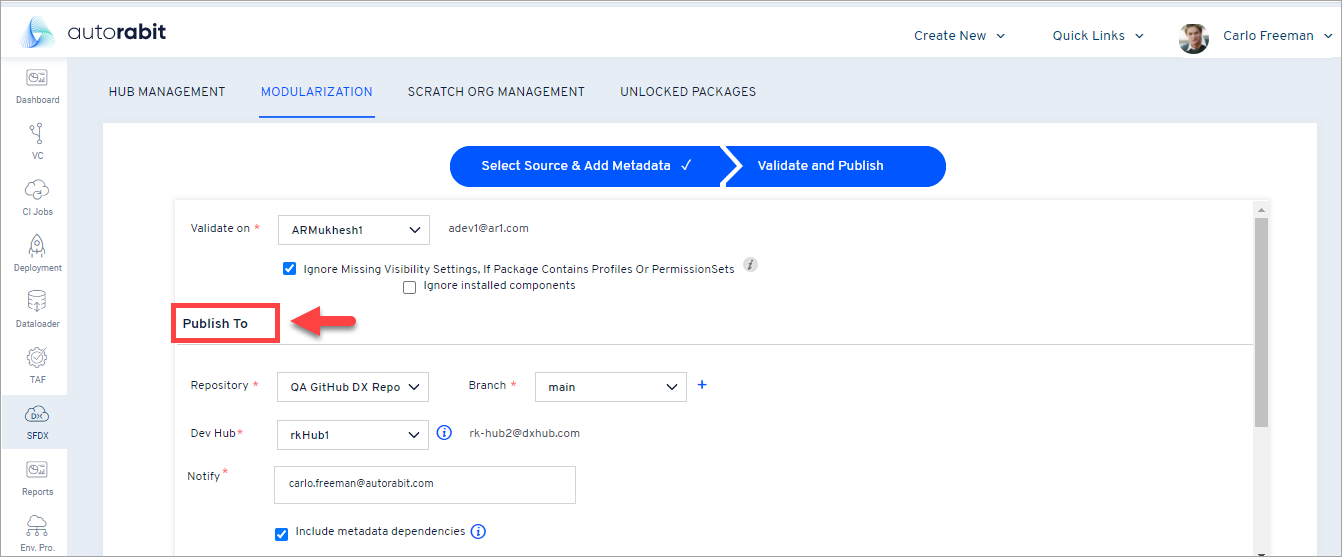This screenshot has height=557, width=1342.
Task: Go to Validate and Publish step
Action: (836, 166)
